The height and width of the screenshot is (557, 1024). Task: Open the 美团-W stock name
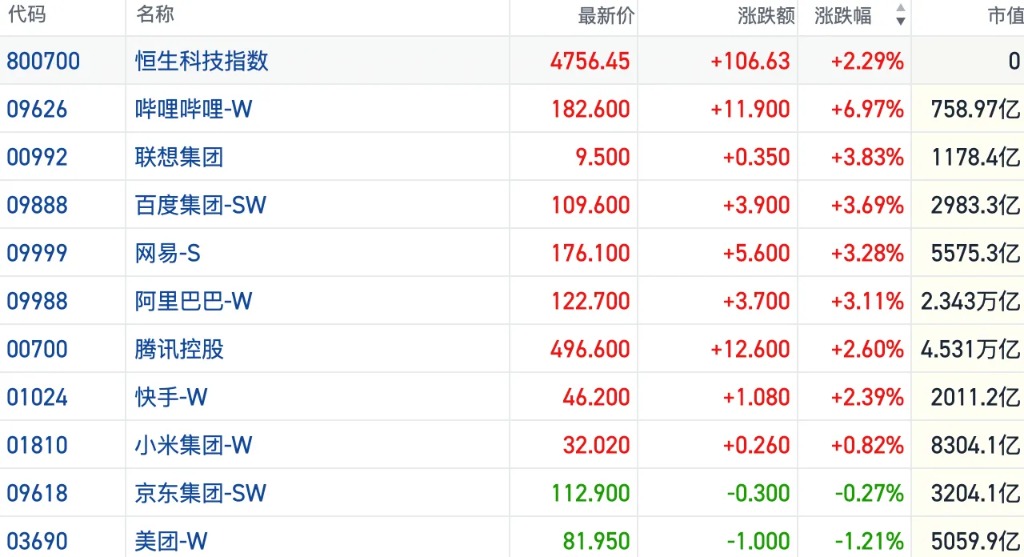coord(172,541)
